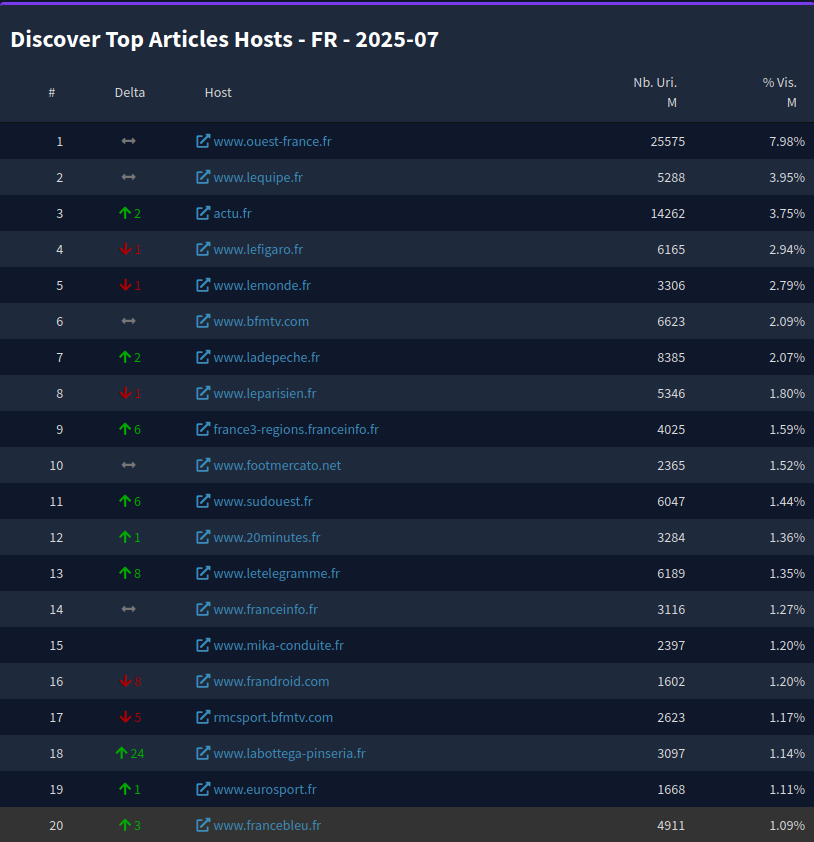The image size is (814, 842).
Task: Open the www.lequipe.fr host link
Action: [x=258, y=177]
